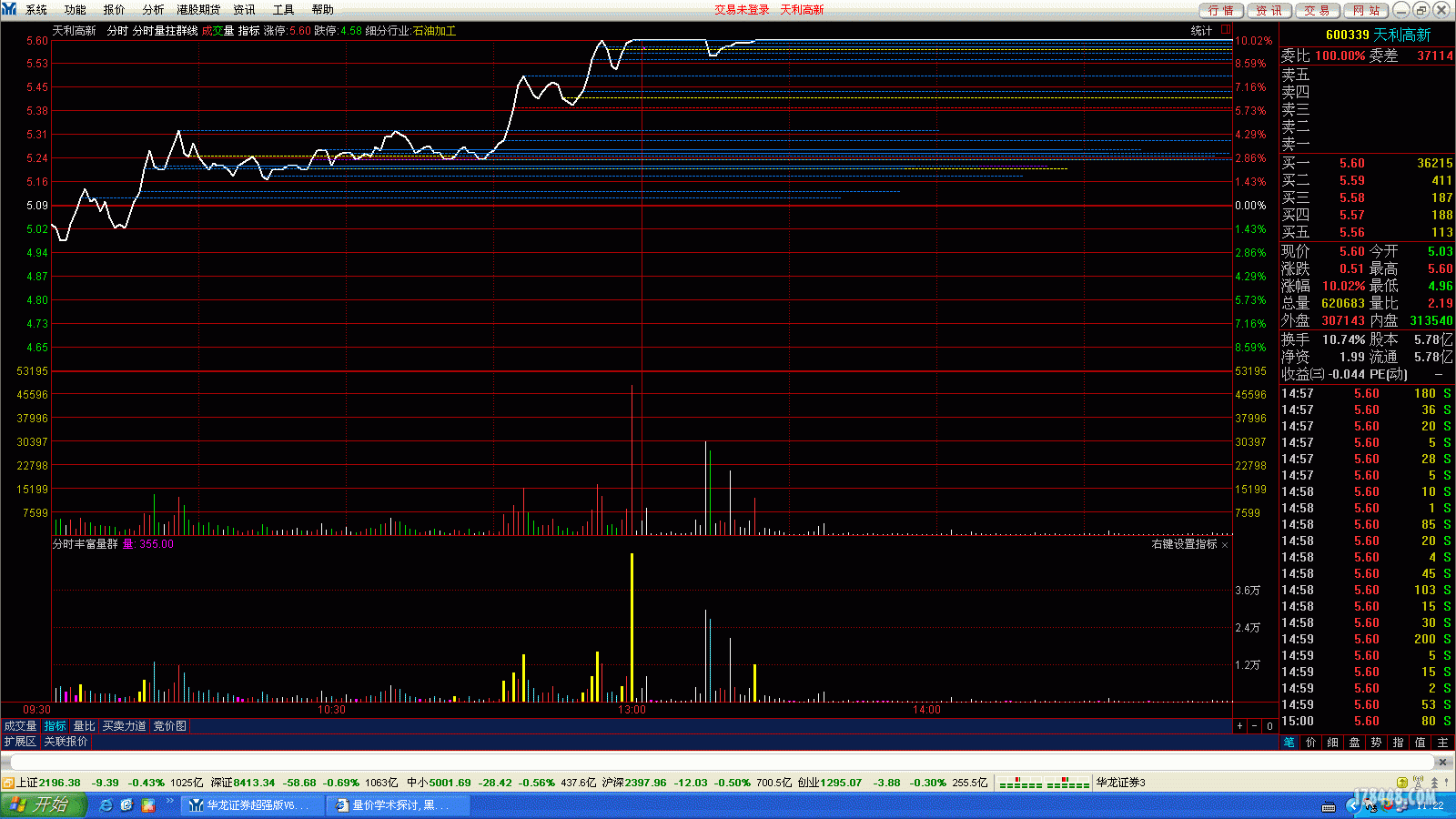Open the 帮助 menu

pos(323,10)
